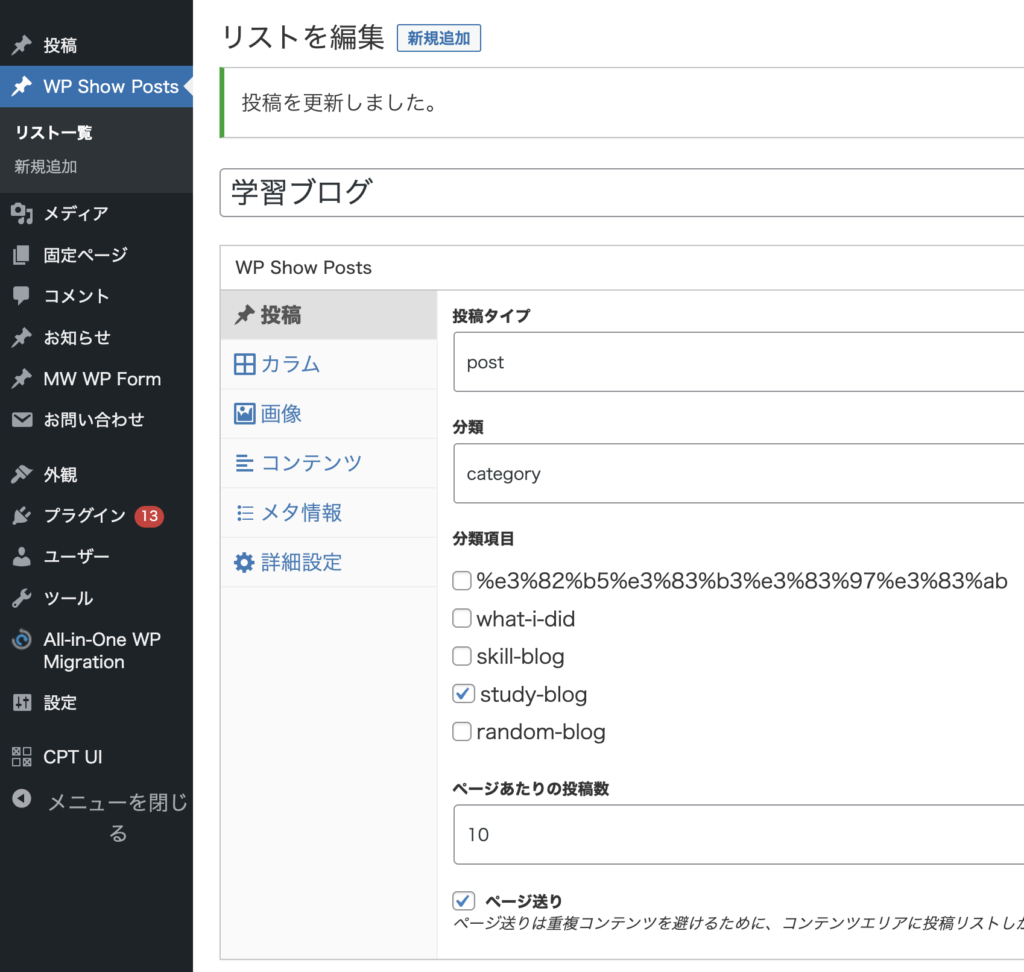Open リスト一覧 submenu link

click(54, 132)
